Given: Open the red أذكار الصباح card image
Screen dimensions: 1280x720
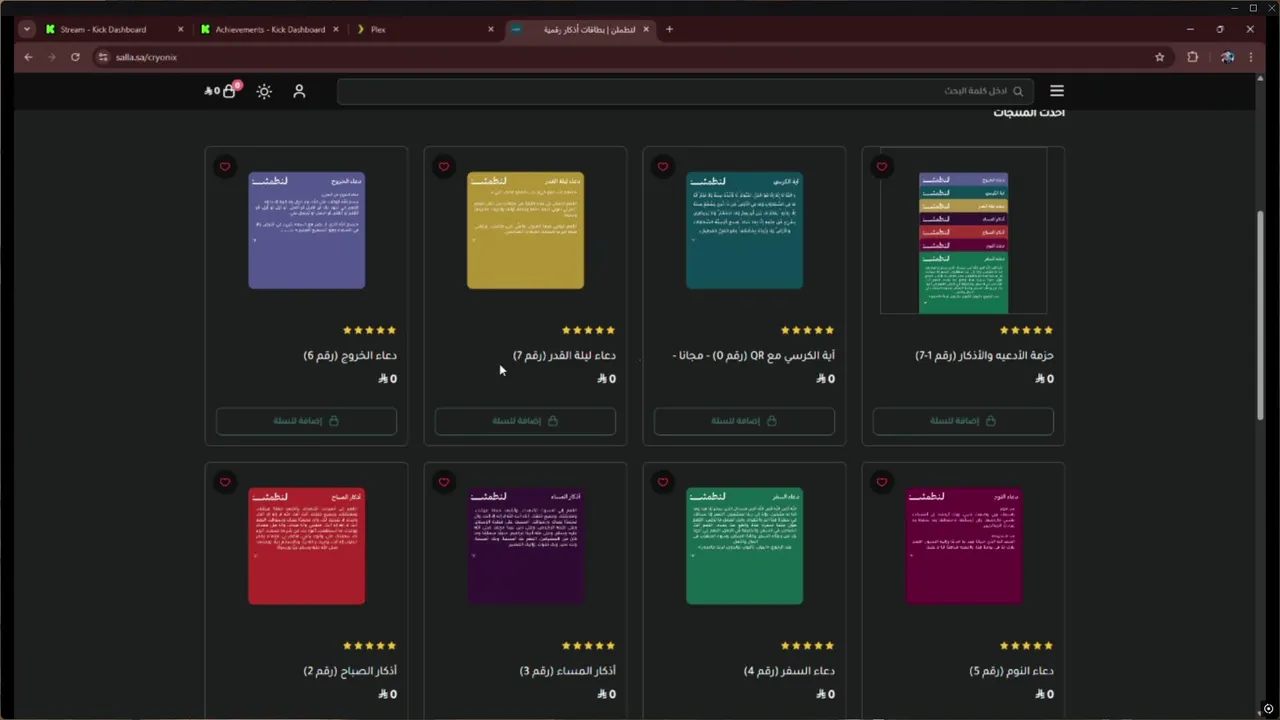Looking at the screenshot, I should click(x=306, y=546).
